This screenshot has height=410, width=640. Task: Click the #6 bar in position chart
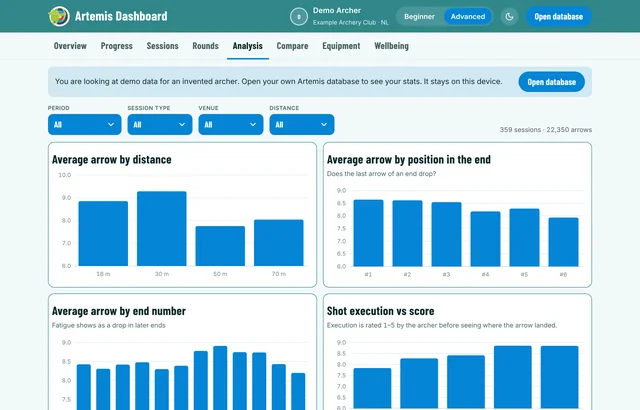click(x=563, y=242)
